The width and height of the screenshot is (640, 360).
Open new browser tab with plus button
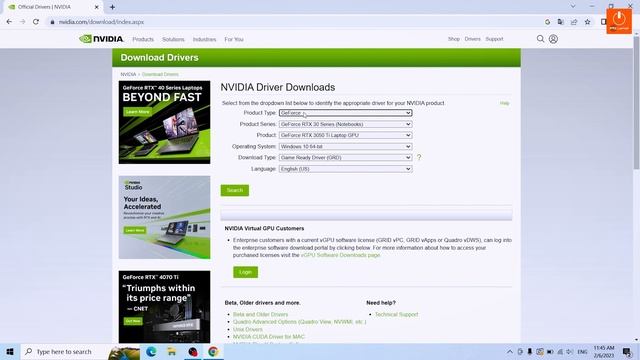[x=112, y=7]
